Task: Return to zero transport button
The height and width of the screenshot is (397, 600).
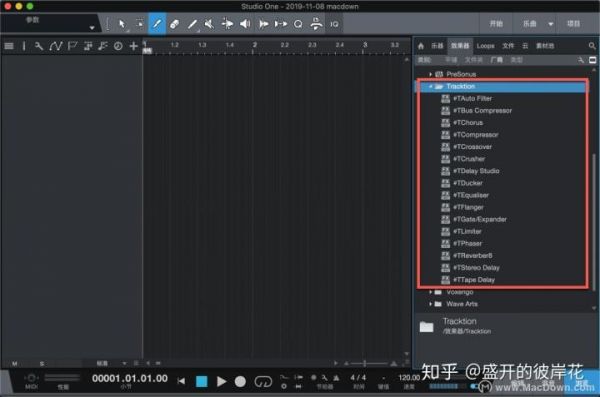Action: pos(181,381)
